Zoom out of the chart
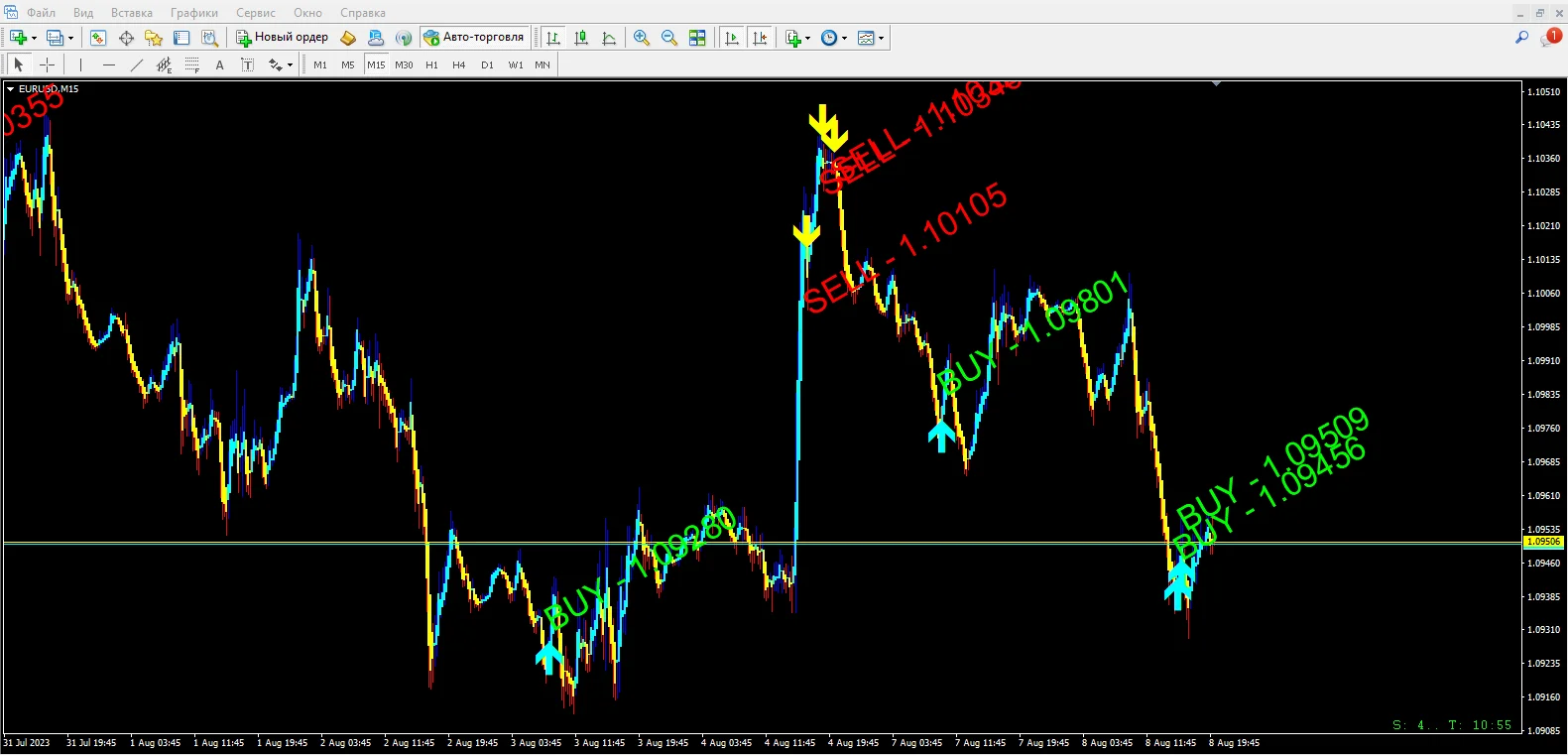 tap(669, 38)
